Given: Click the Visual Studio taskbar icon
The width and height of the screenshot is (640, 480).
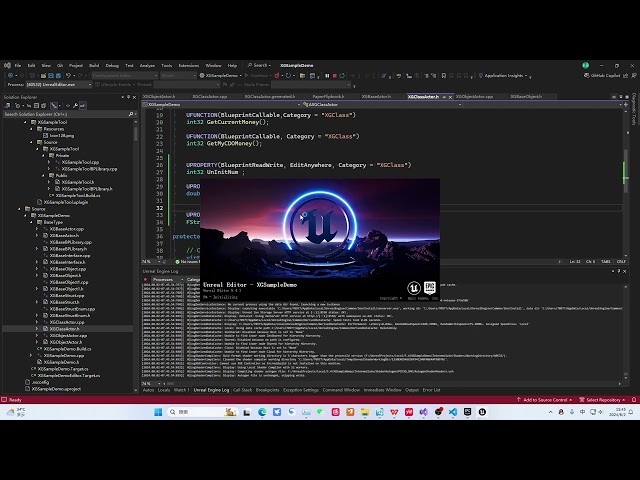Looking at the screenshot, I should coord(424,412).
